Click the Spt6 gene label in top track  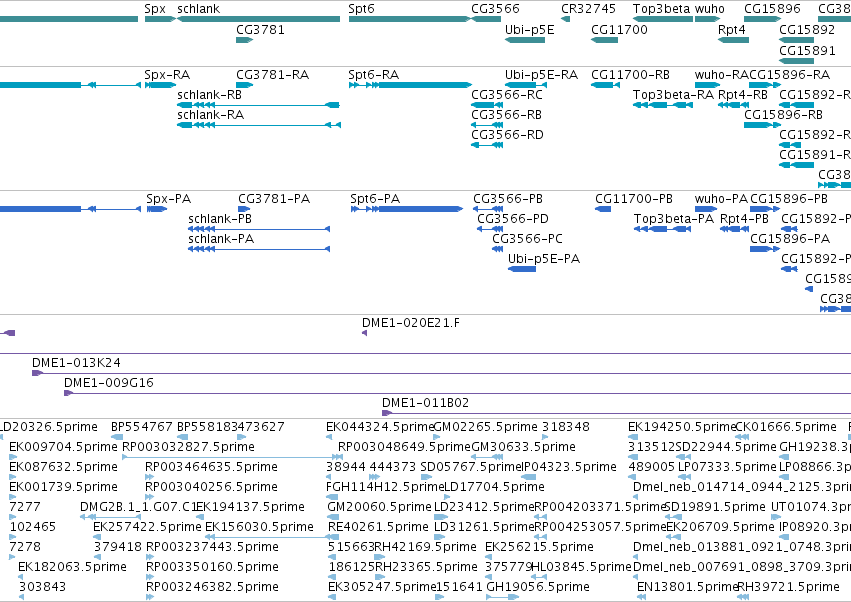[x=361, y=9]
